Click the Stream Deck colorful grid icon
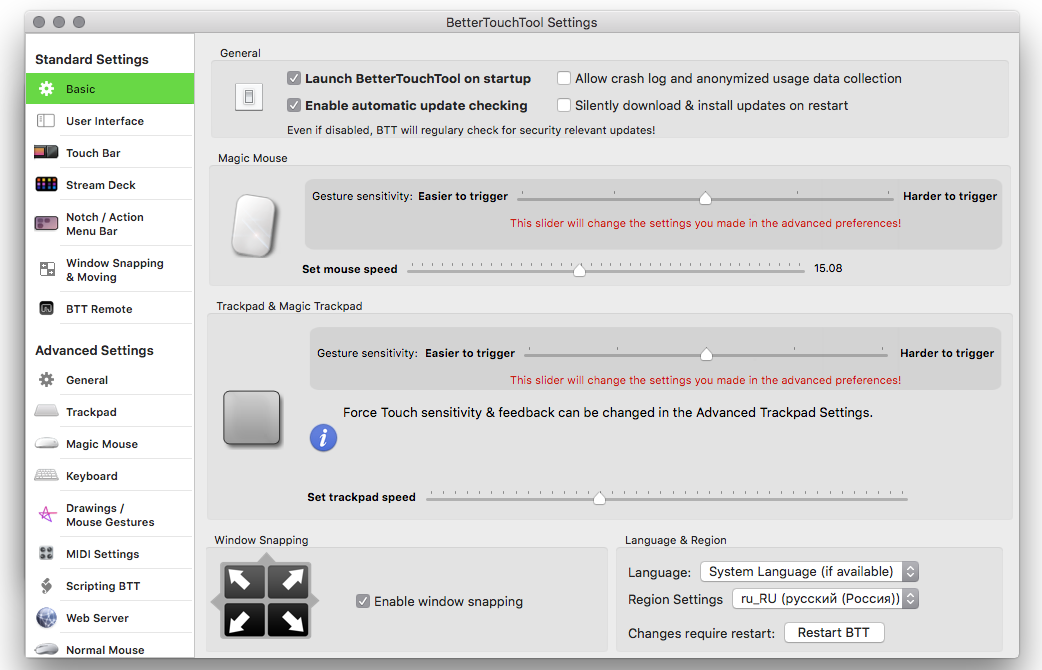The image size is (1042, 670). tap(46, 184)
